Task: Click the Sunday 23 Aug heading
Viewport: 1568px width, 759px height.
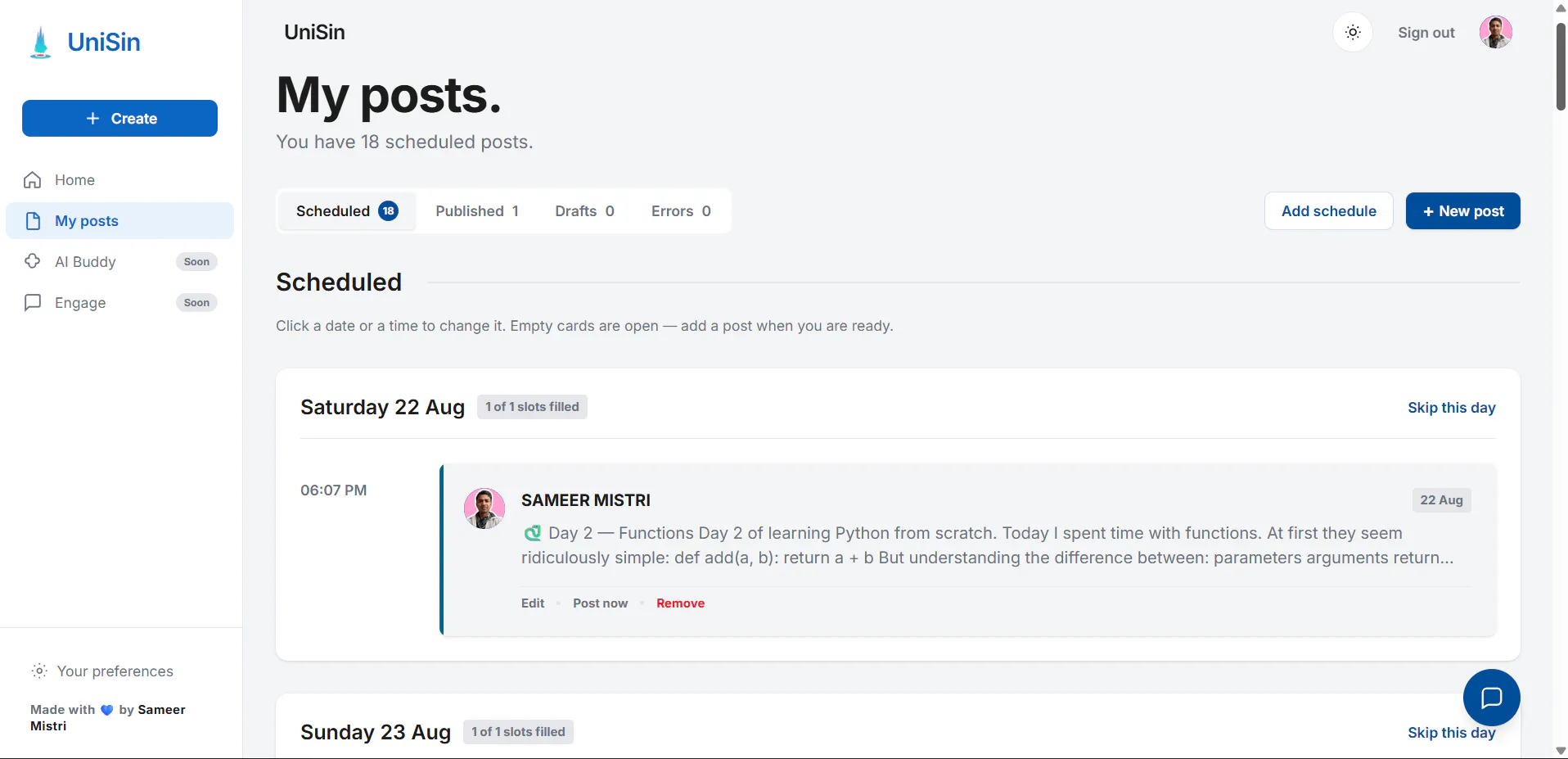Action: 376,733
